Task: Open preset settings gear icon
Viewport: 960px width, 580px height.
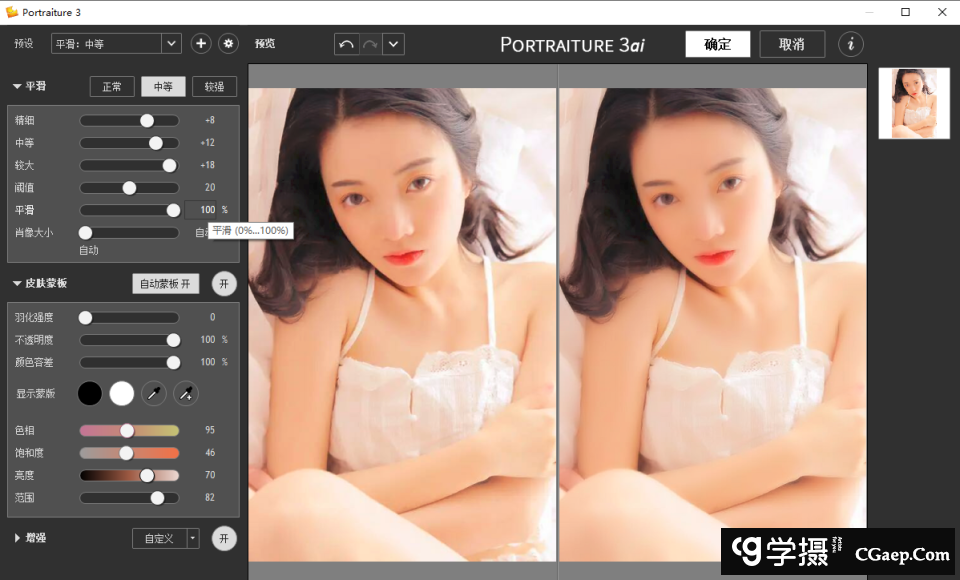Action: [x=228, y=44]
